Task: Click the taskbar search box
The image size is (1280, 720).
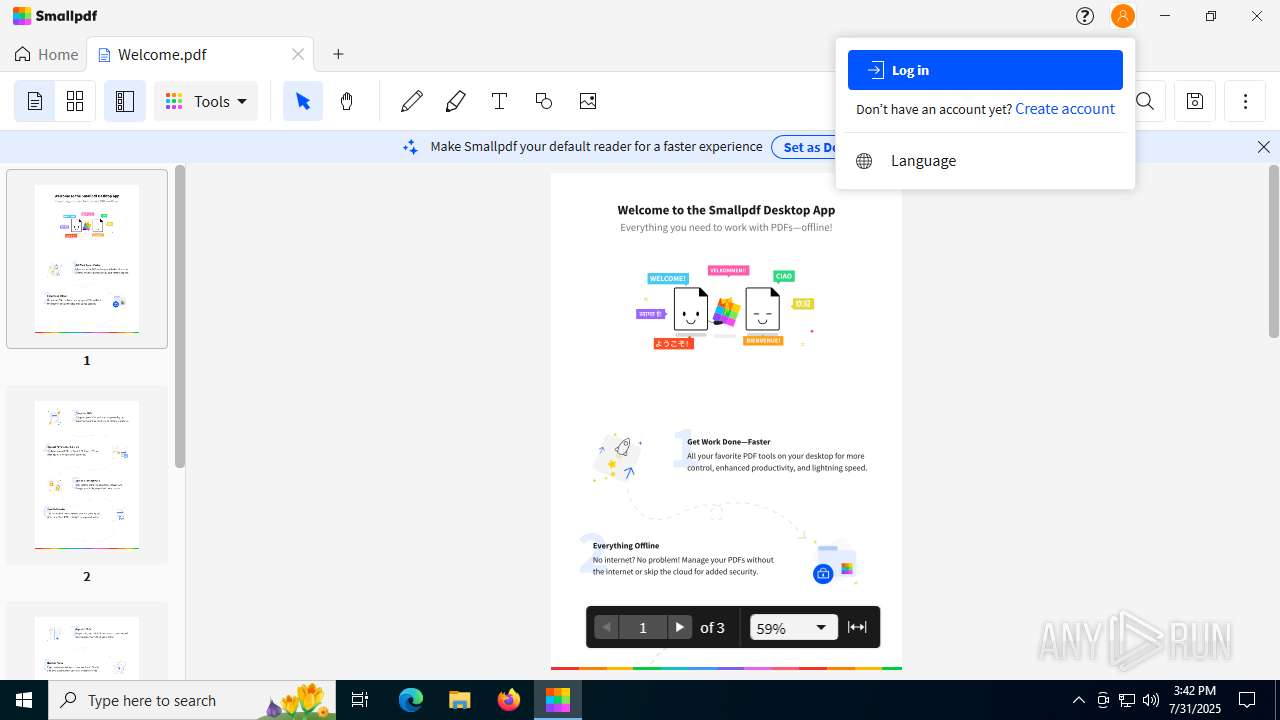Action: coord(193,700)
